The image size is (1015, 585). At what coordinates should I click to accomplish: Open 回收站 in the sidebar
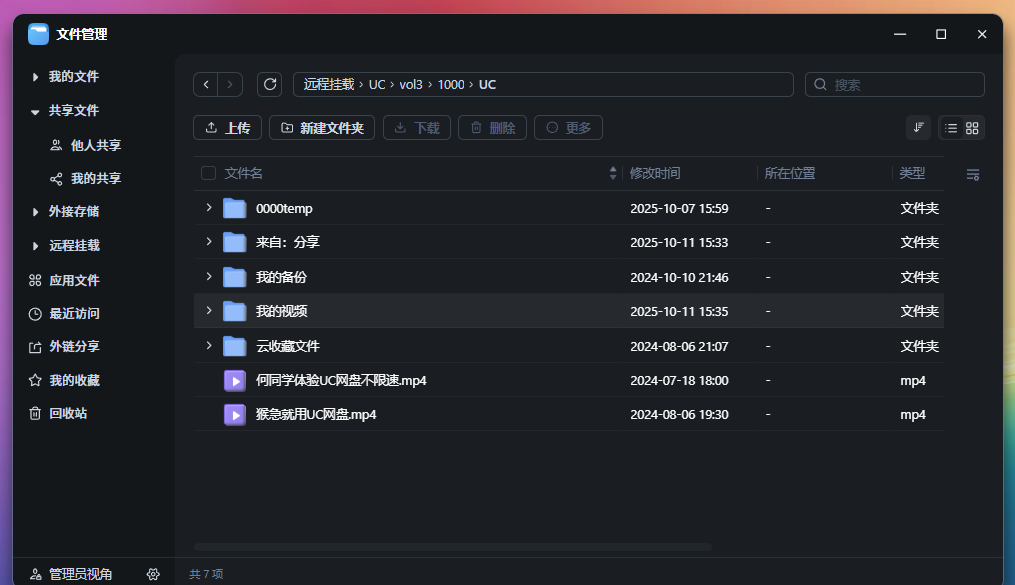68,413
